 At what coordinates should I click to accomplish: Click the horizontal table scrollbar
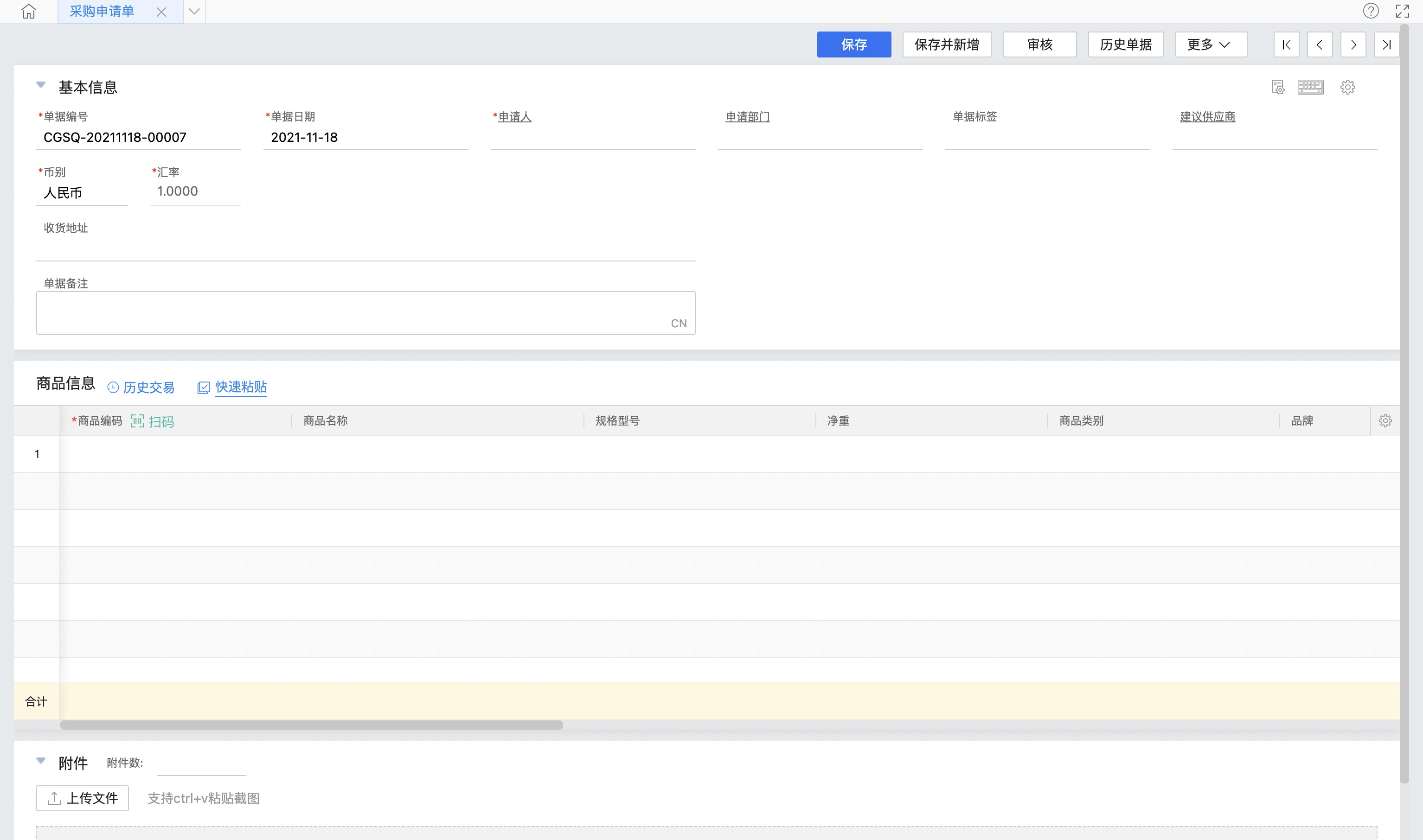(311, 725)
